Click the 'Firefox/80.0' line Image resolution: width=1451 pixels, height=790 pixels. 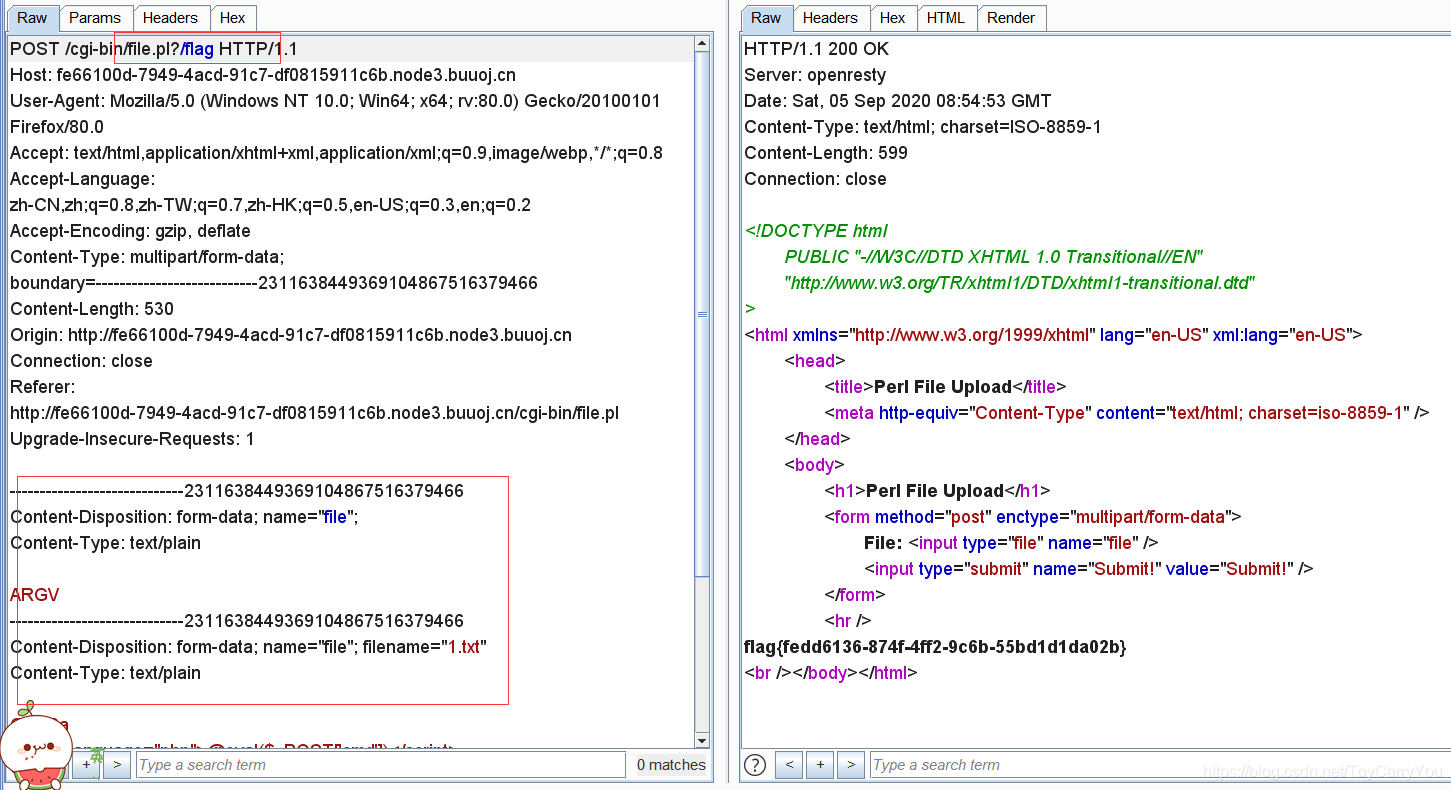(x=57, y=127)
